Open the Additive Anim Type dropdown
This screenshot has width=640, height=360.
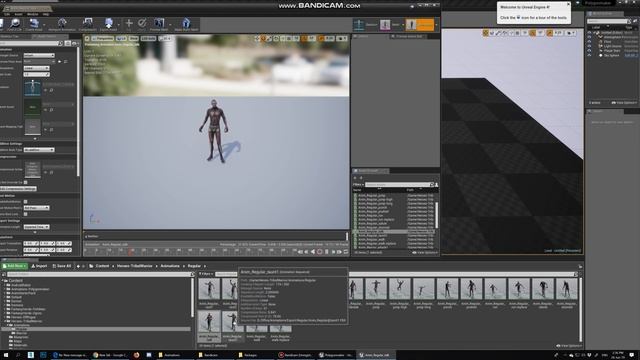pos(39,150)
